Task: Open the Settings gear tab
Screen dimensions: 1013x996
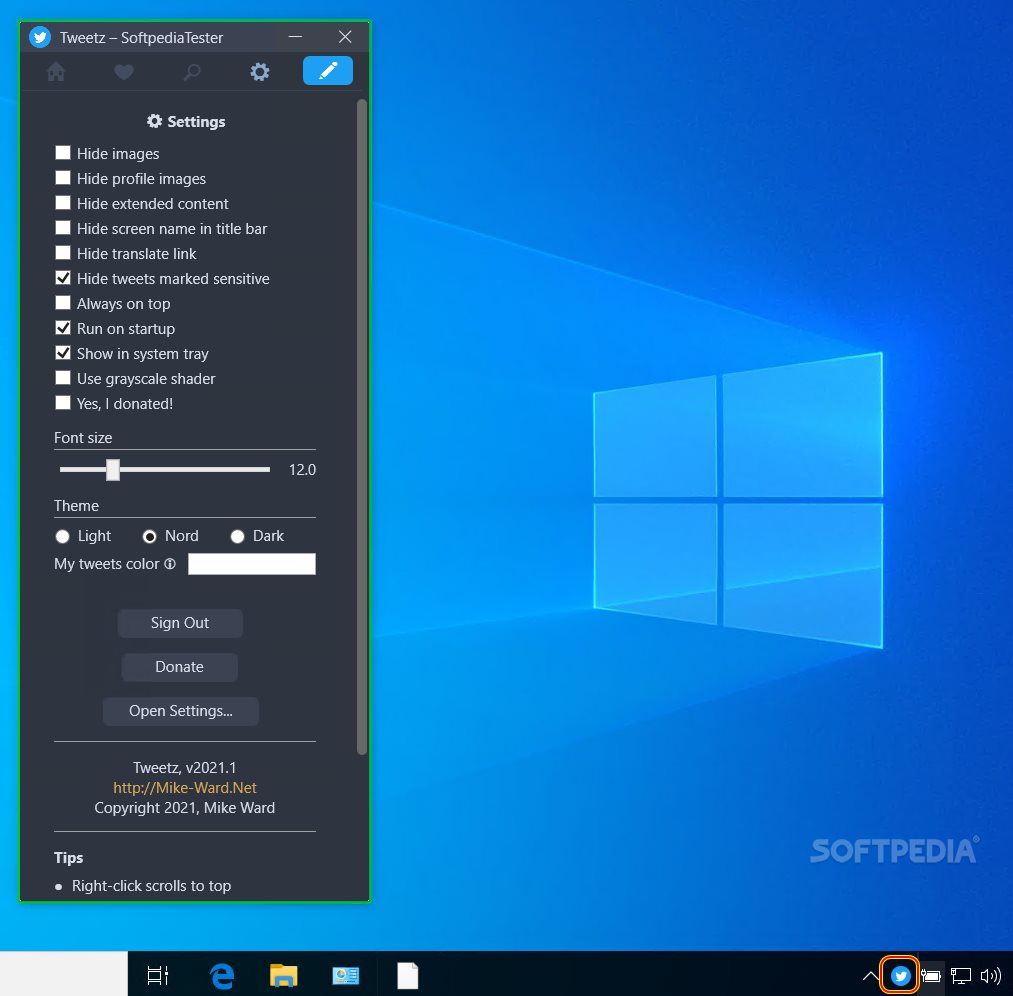Action: point(260,72)
